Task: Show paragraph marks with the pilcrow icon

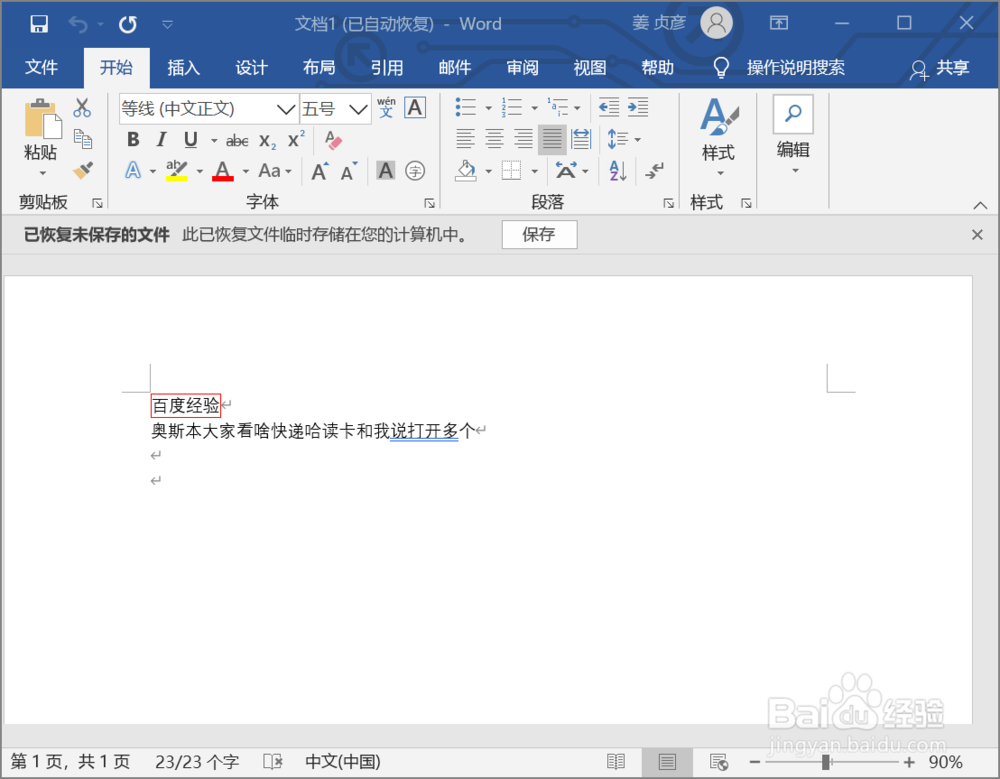Action: [653, 171]
